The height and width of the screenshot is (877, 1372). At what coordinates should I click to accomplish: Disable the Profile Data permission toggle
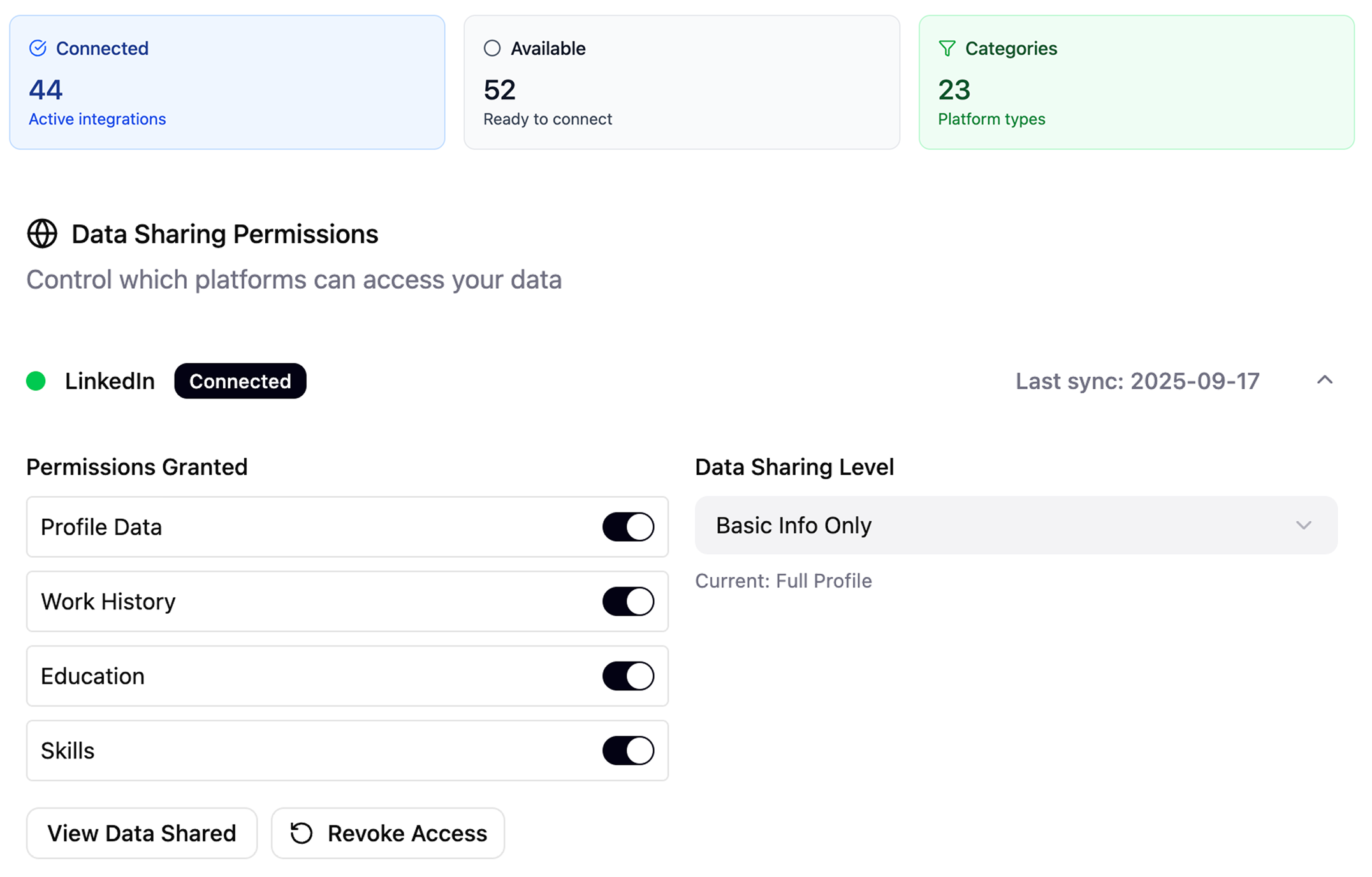[x=628, y=527]
